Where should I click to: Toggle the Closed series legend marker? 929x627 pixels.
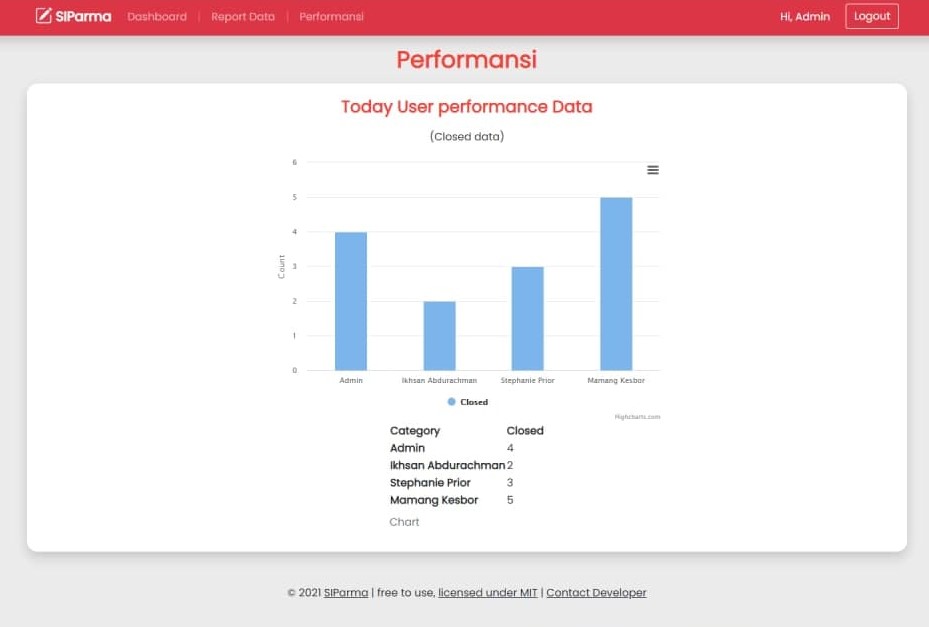(452, 402)
